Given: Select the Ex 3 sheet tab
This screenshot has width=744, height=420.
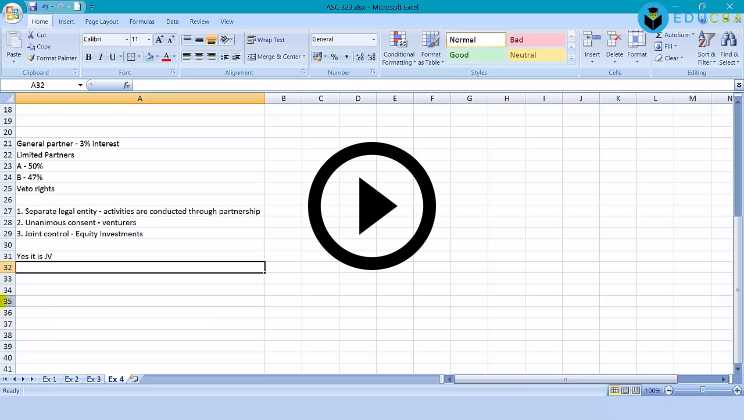Looking at the screenshot, I should click(x=93, y=379).
